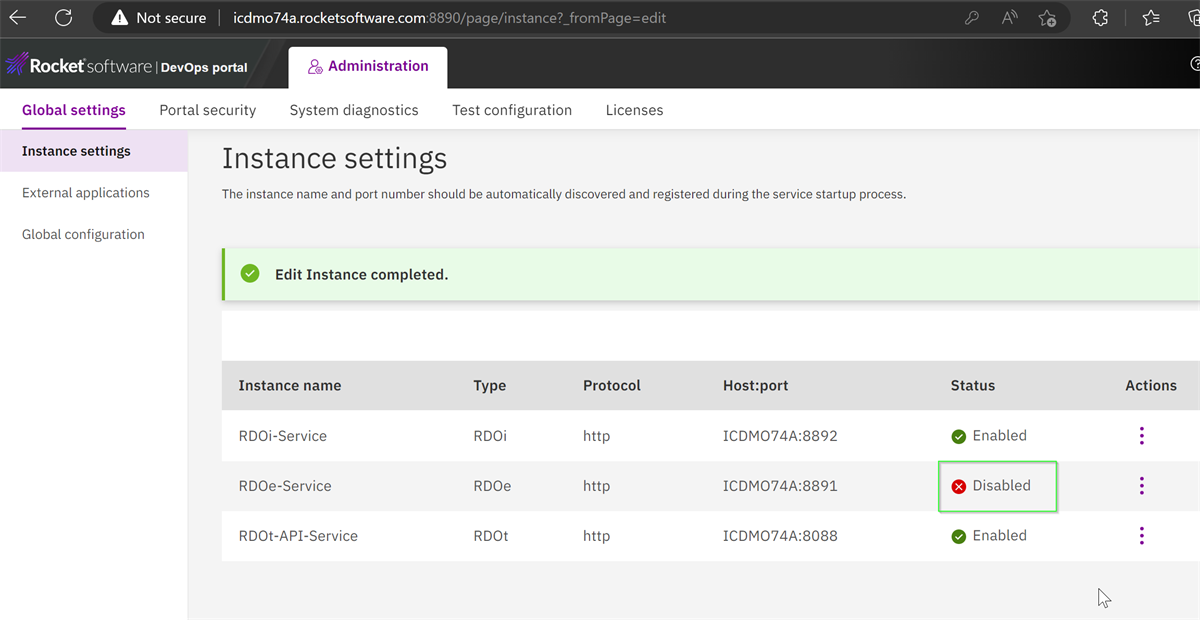The height and width of the screenshot is (620, 1200).
Task: Click the browser back arrow
Action: [17, 17]
